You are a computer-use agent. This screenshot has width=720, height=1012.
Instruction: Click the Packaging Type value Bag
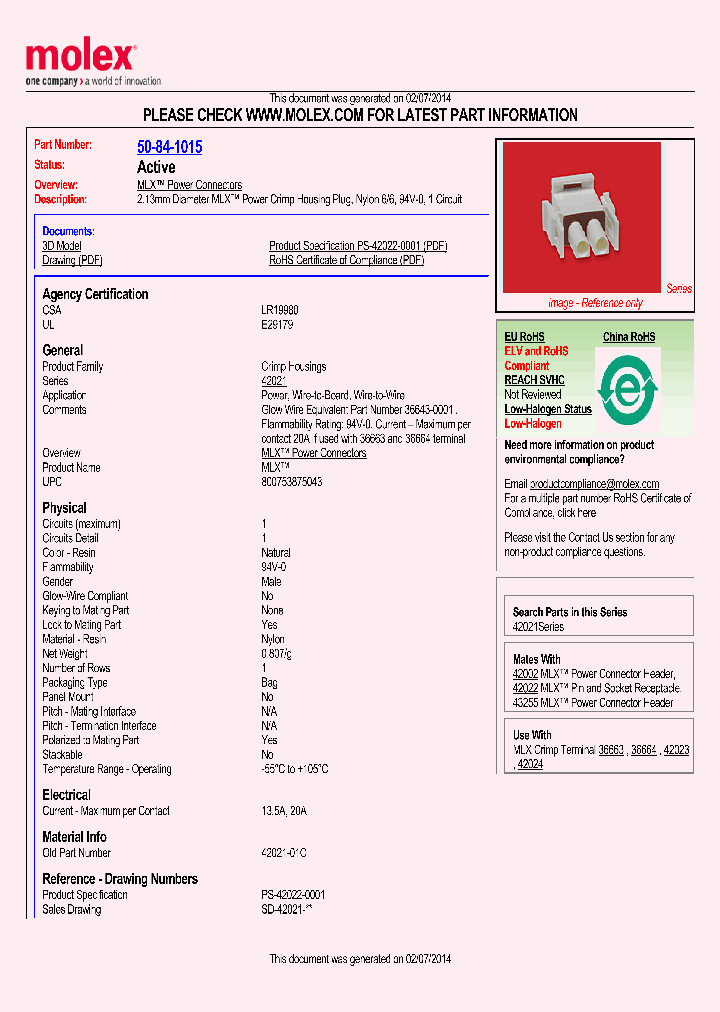pyautogui.click(x=269, y=683)
